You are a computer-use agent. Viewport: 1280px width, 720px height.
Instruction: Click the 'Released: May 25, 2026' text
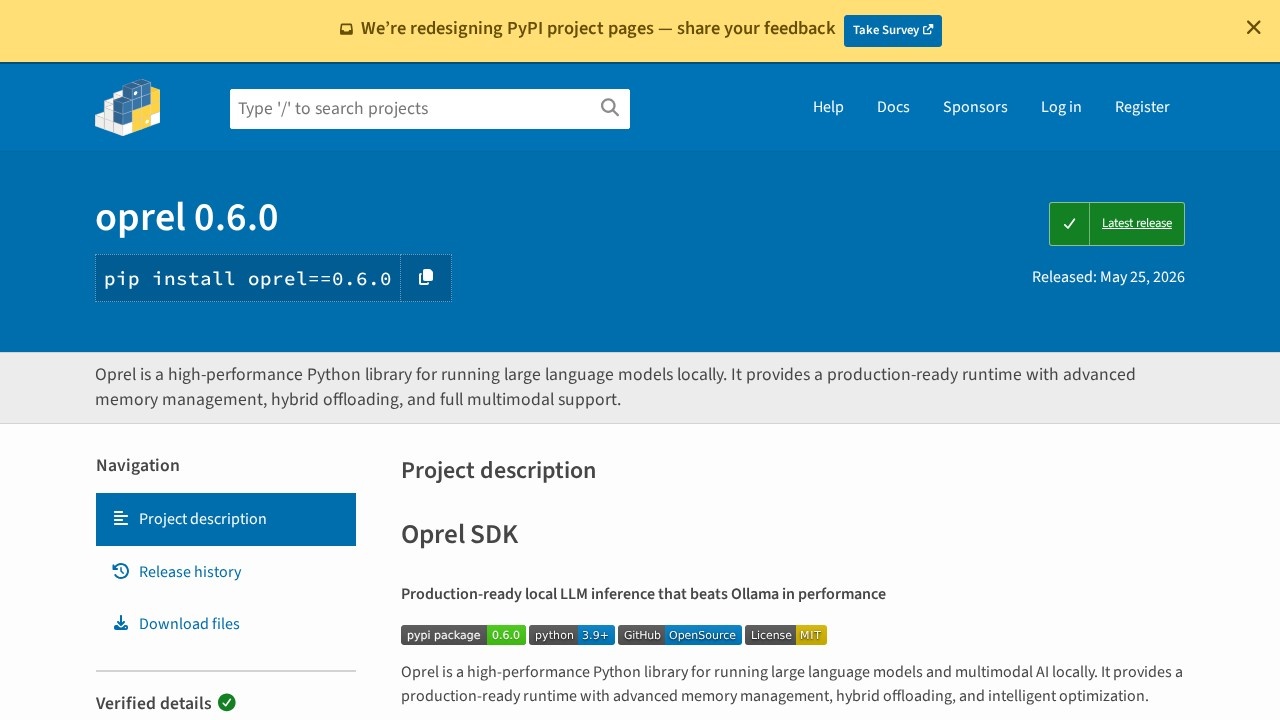click(1108, 277)
